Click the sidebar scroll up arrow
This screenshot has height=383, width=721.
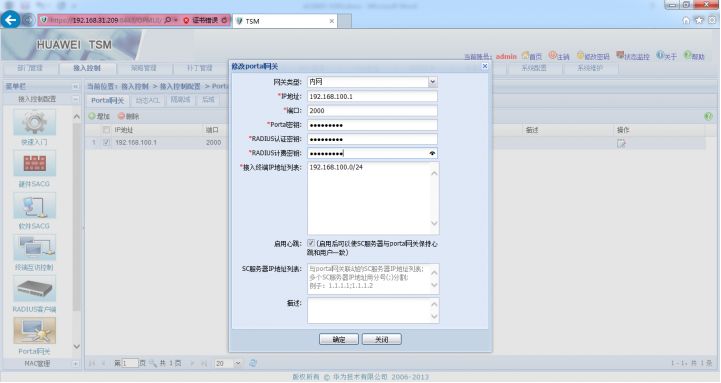pos(77,116)
